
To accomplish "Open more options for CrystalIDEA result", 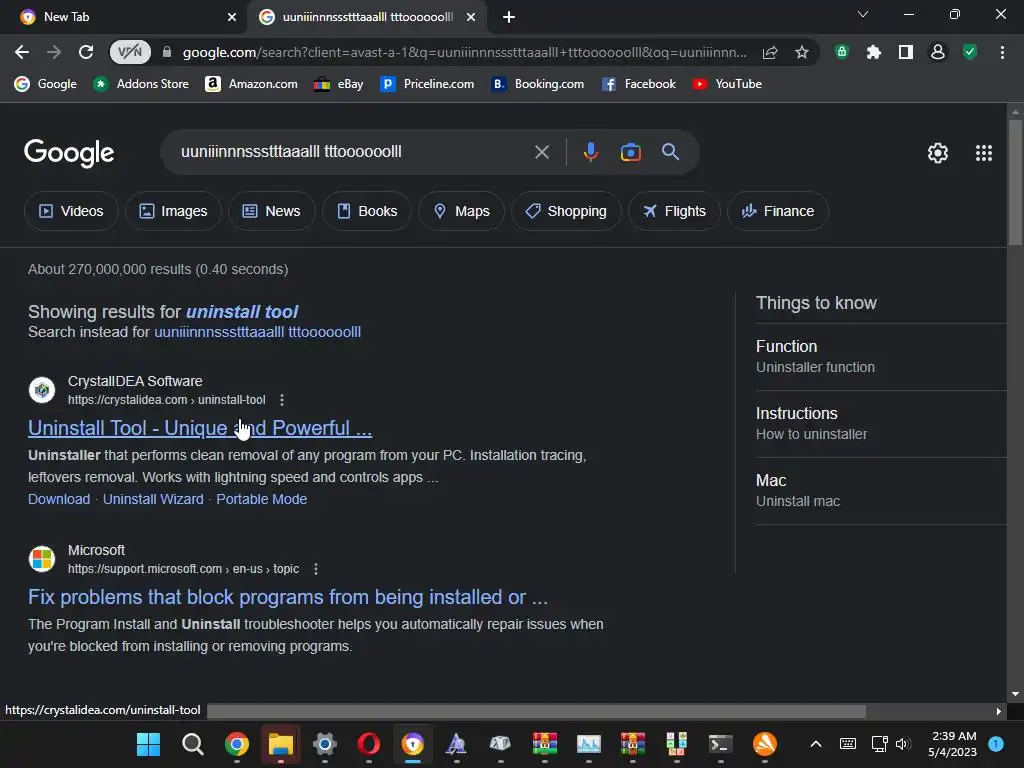I will point(281,400).
